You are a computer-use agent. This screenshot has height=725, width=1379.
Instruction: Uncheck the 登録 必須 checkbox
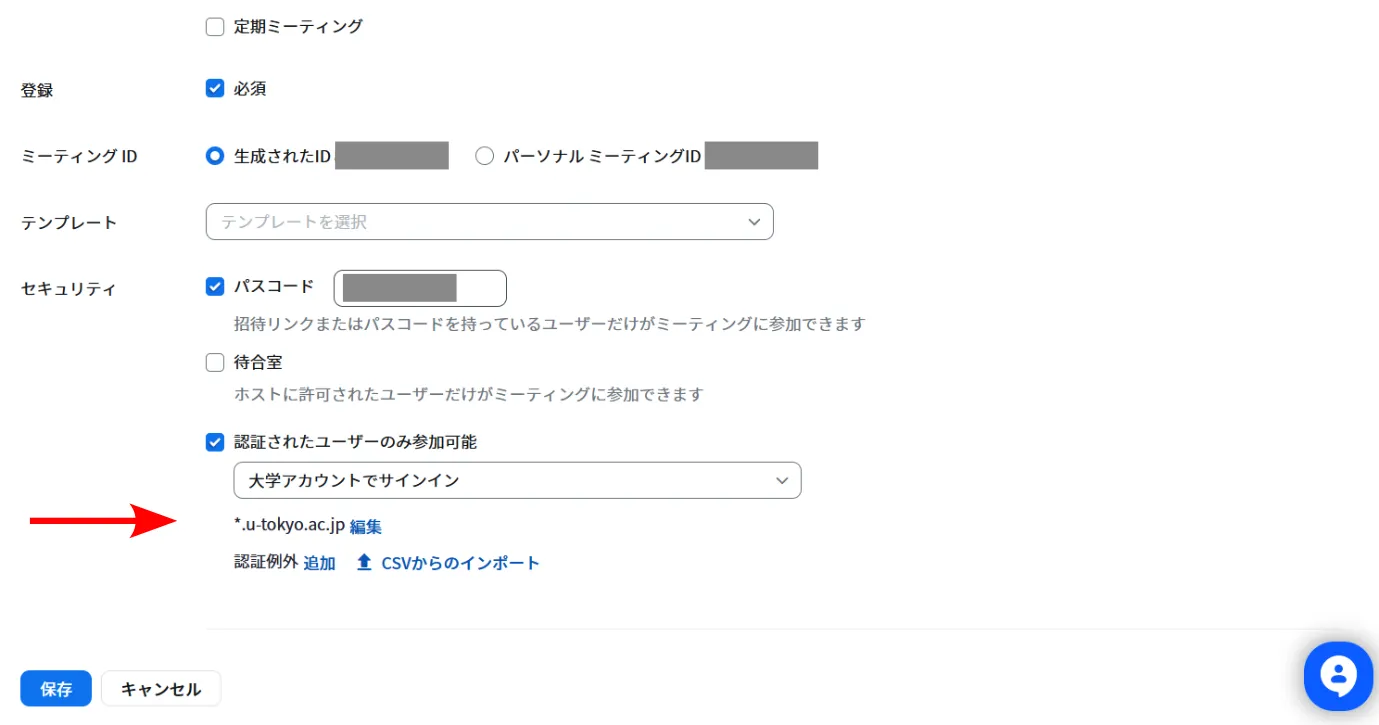[215, 88]
